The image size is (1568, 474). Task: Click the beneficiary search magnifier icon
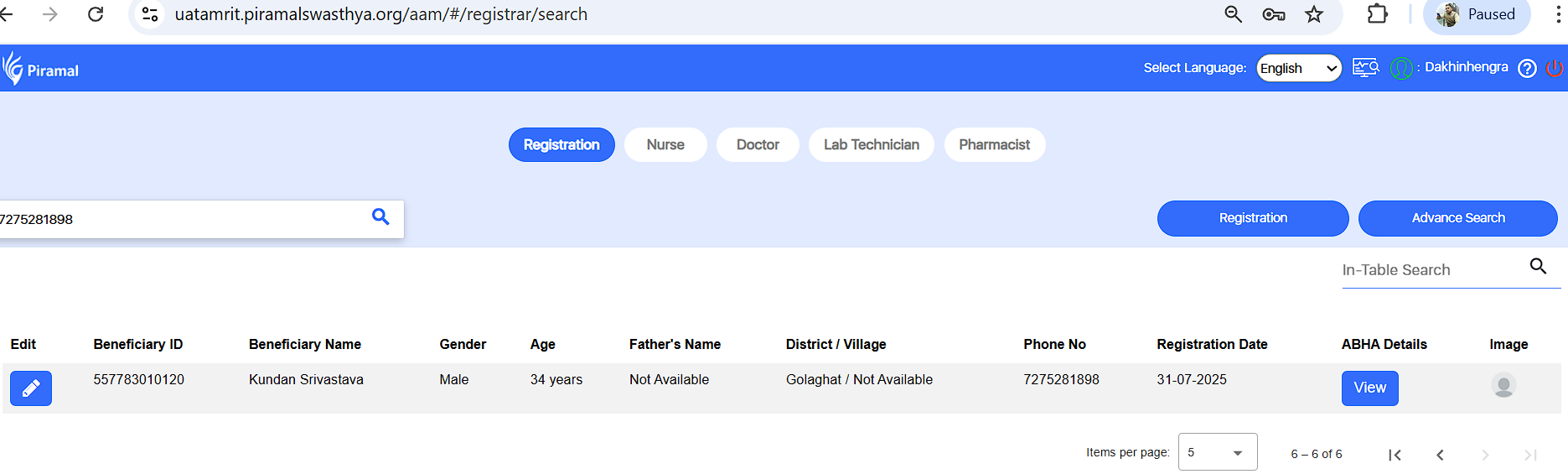(380, 217)
